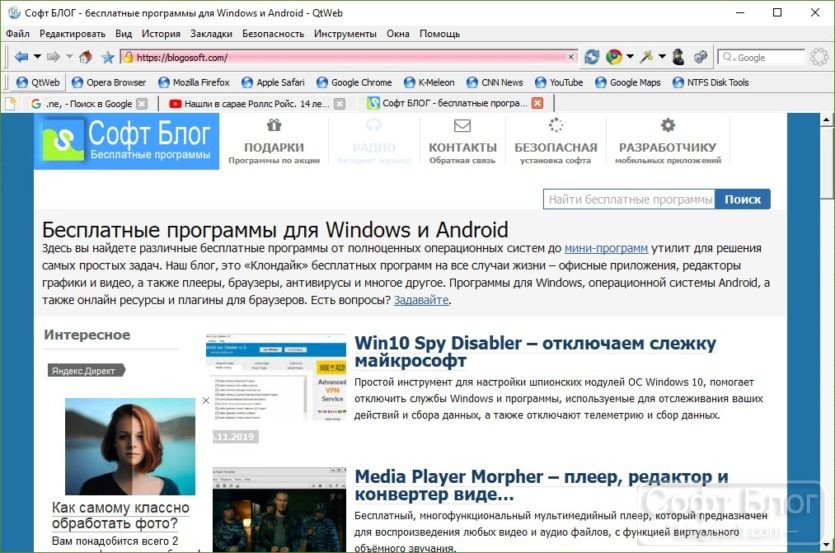Open the Закладки menu
Image resolution: width=835 pixels, height=553 pixels.
pos(211,34)
